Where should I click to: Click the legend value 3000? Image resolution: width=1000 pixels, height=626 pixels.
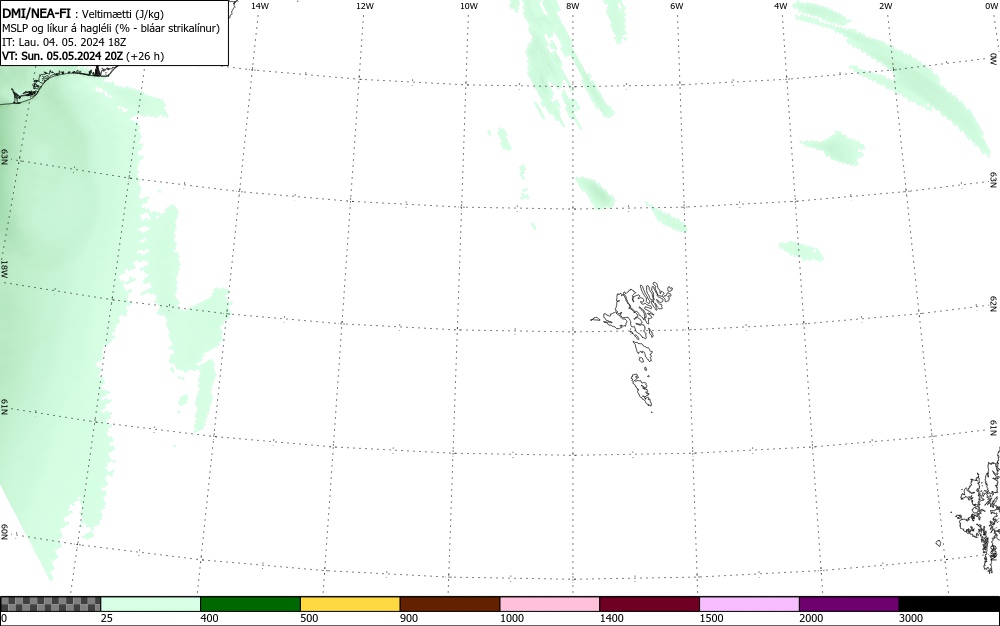pos(911,618)
